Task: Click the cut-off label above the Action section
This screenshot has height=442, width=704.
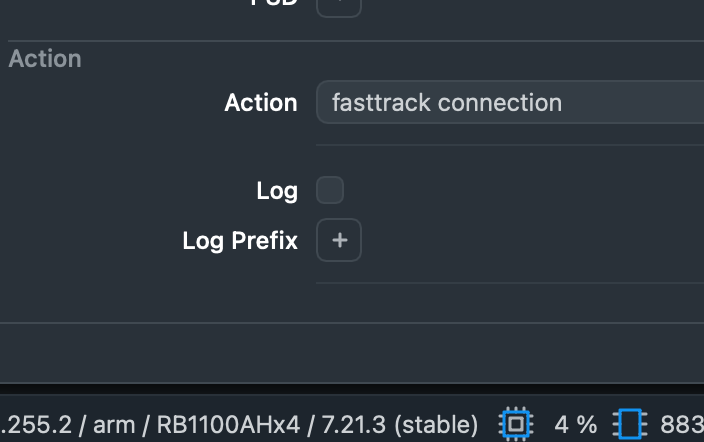Action: click(x=273, y=3)
